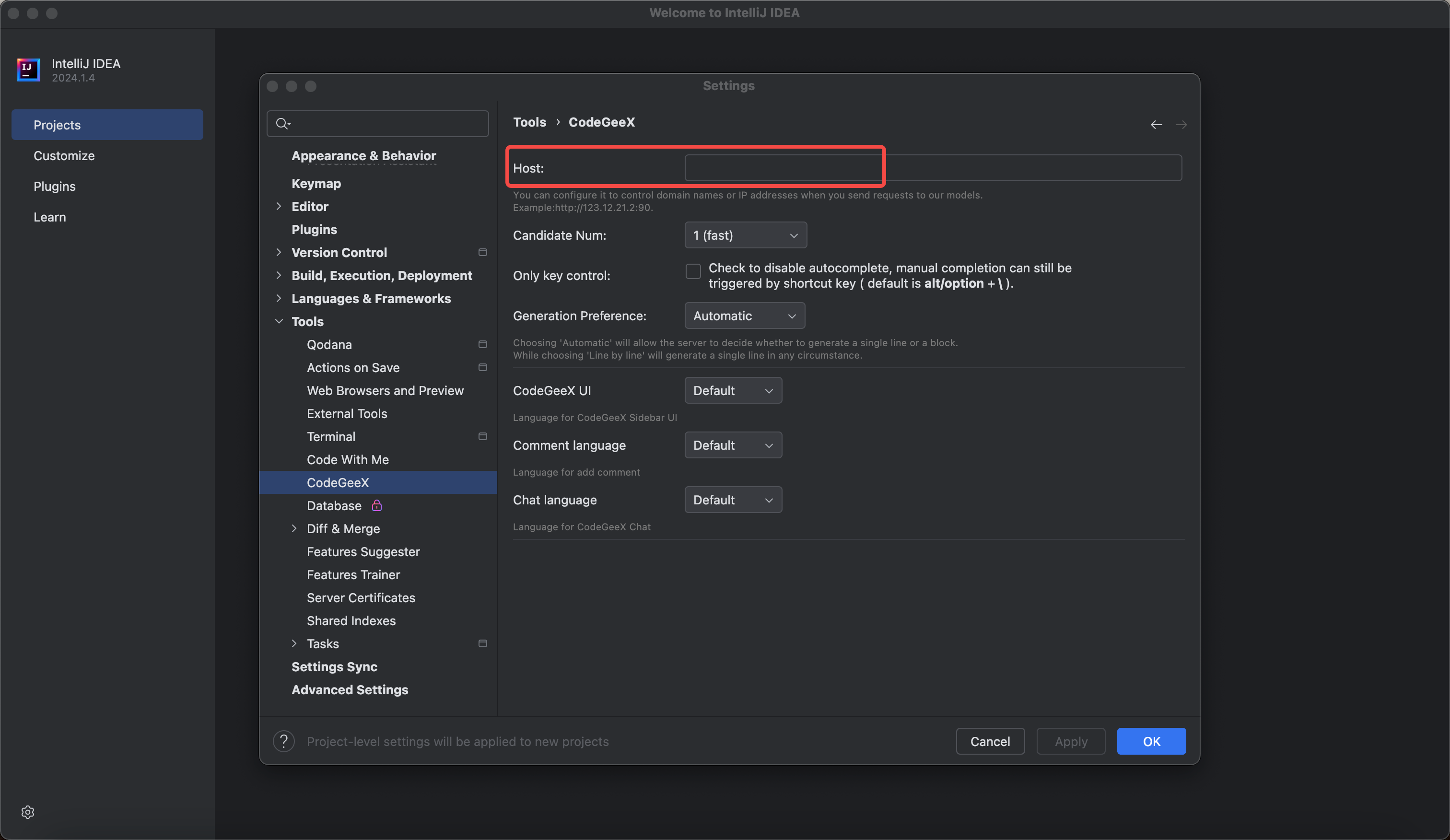Select Keymap settings category

click(x=316, y=184)
